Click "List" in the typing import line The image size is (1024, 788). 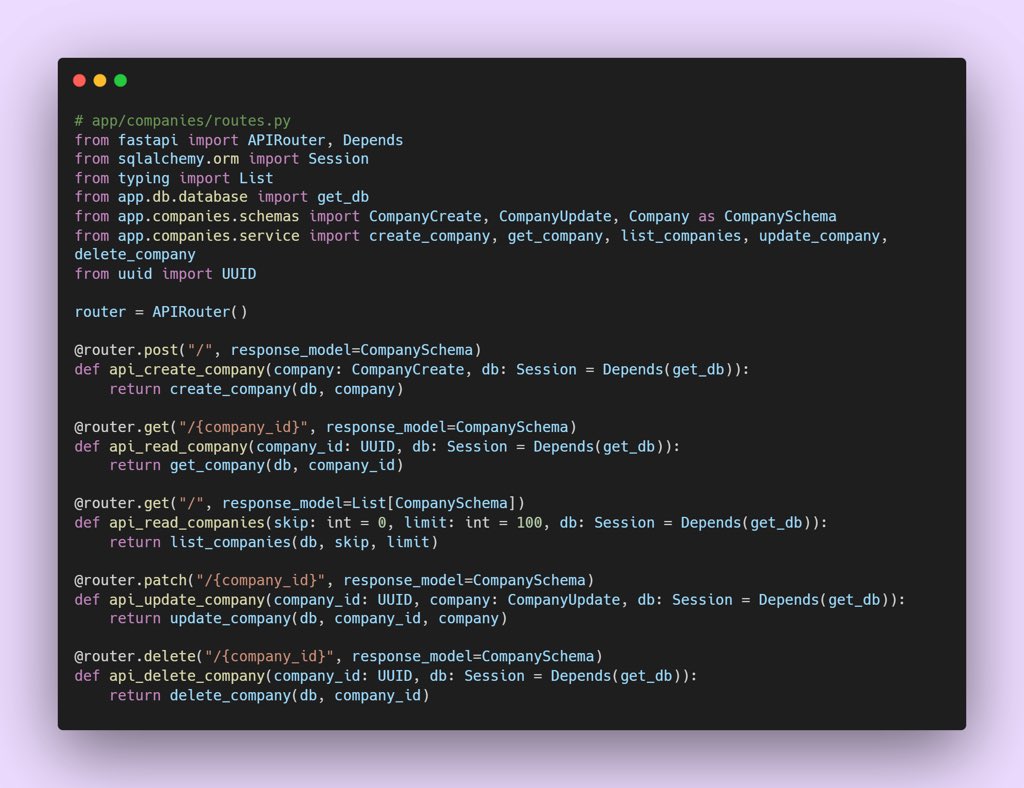(x=256, y=178)
